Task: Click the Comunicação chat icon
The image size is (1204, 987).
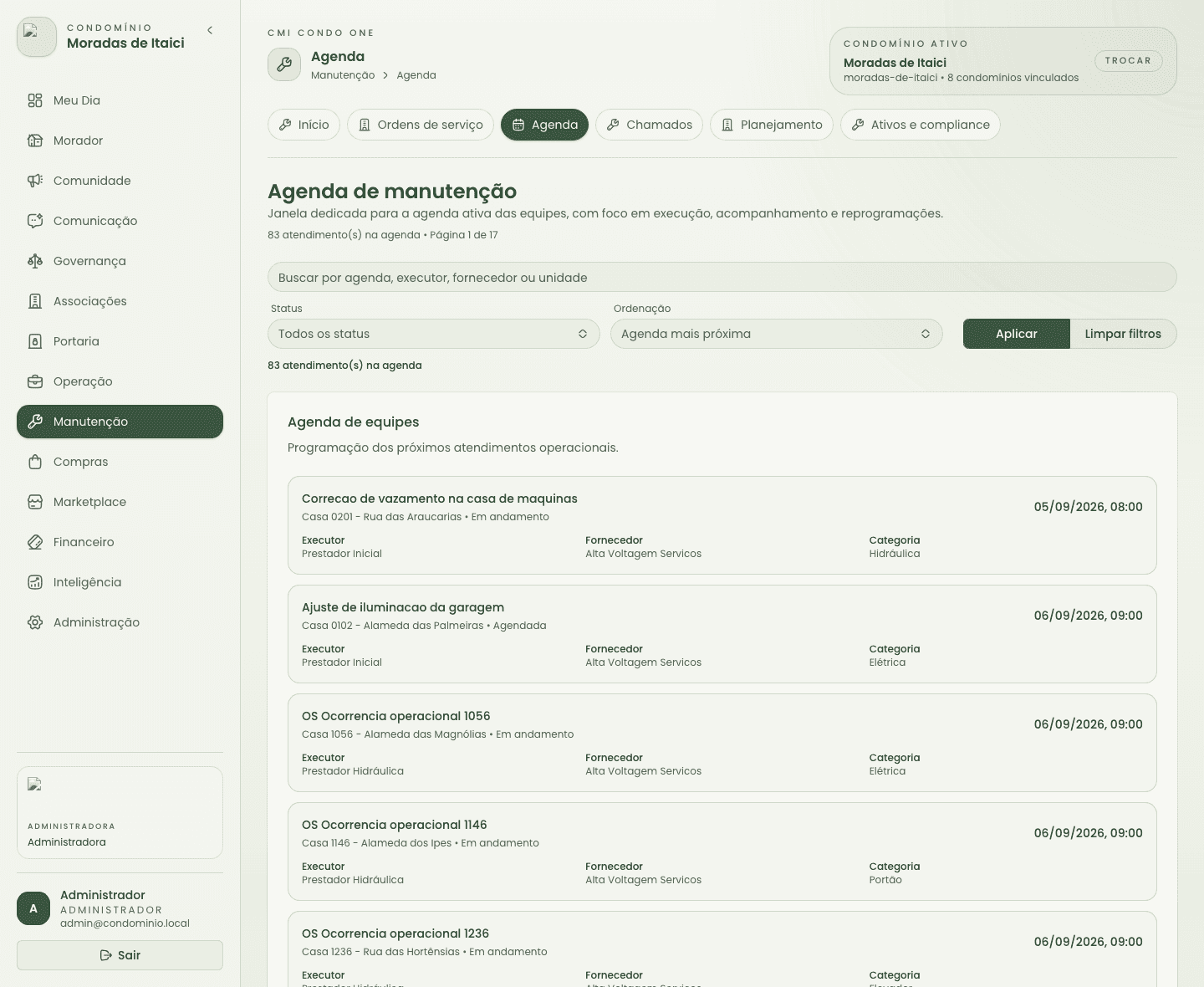Action: [35, 221]
